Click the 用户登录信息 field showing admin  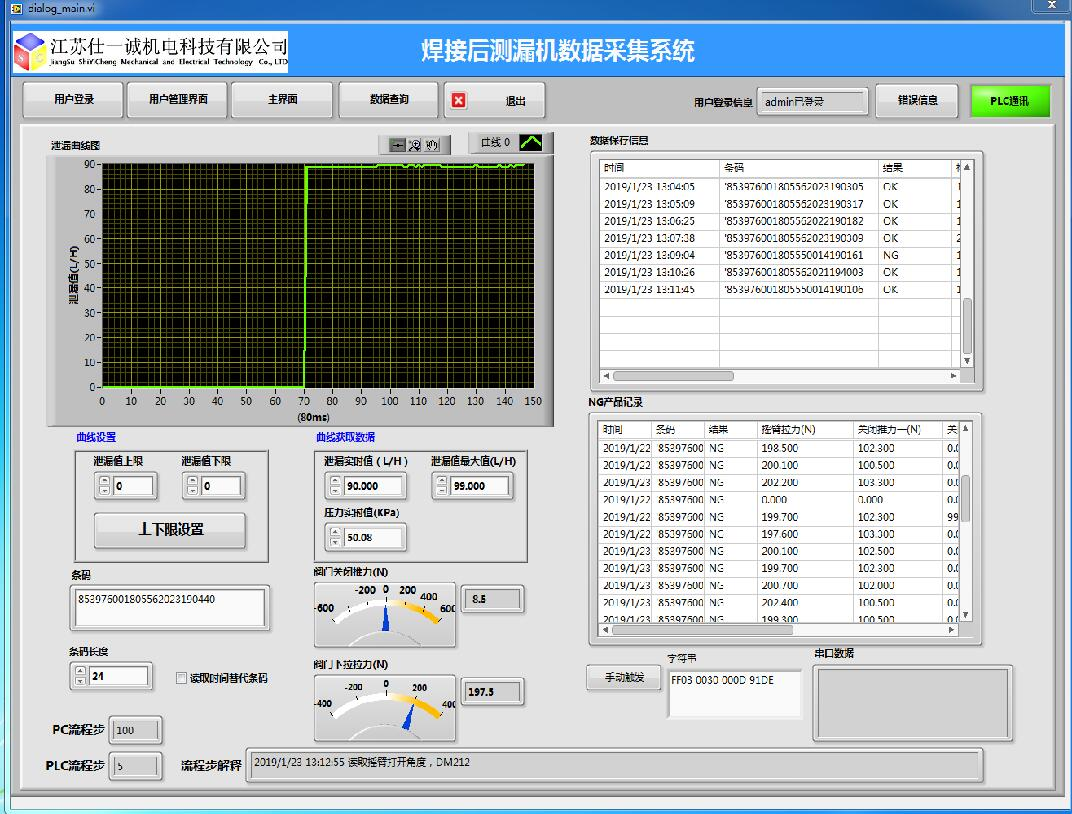pos(812,102)
